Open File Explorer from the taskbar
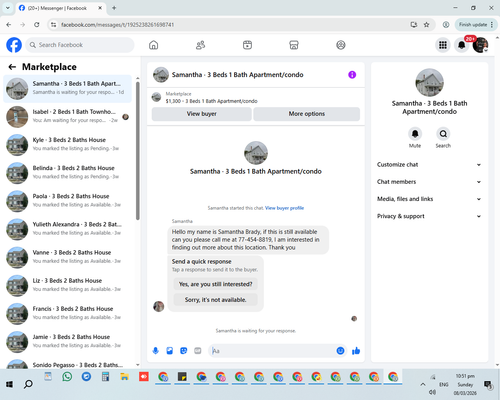 (125, 377)
